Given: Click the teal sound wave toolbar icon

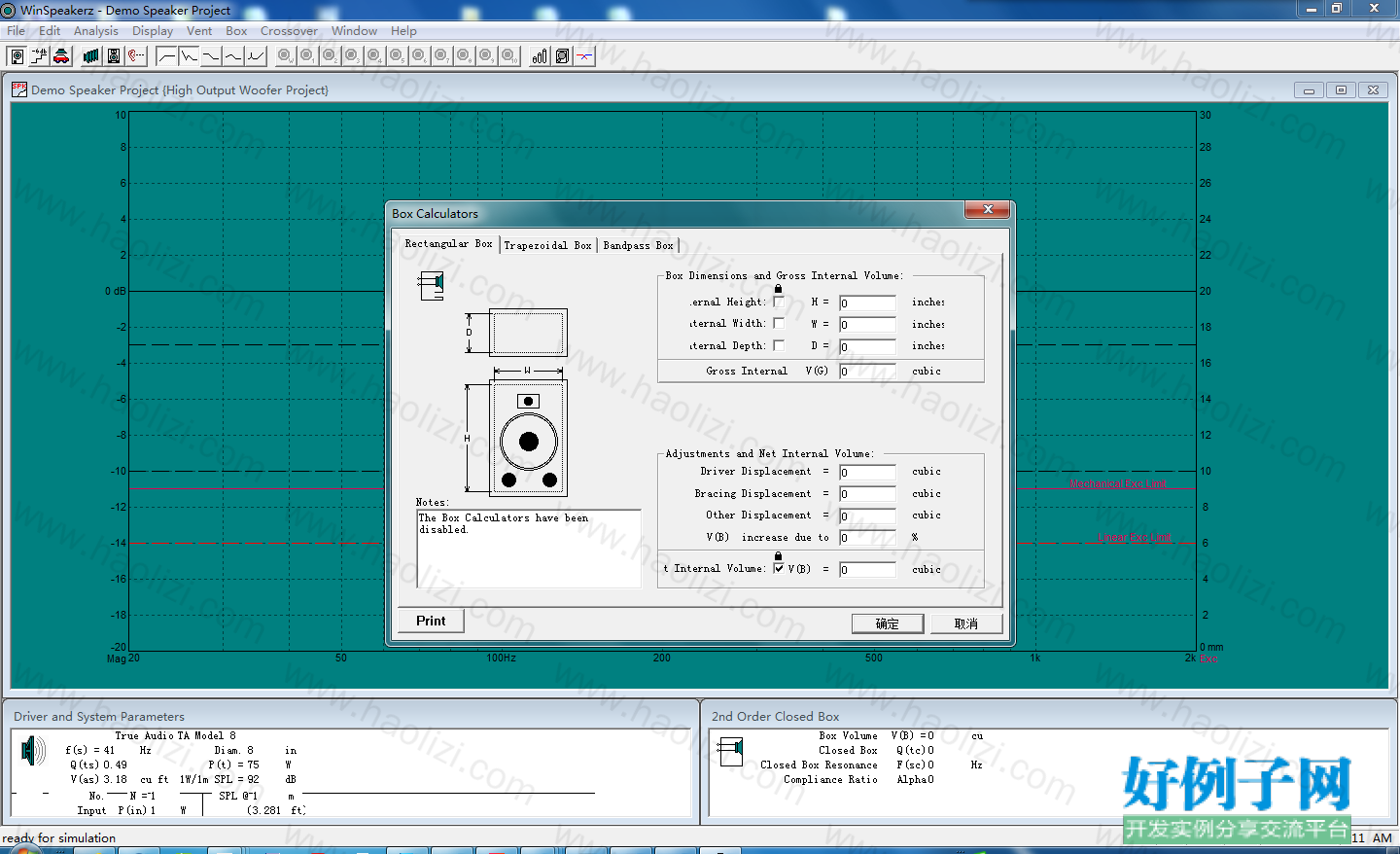Looking at the screenshot, I should [90, 55].
